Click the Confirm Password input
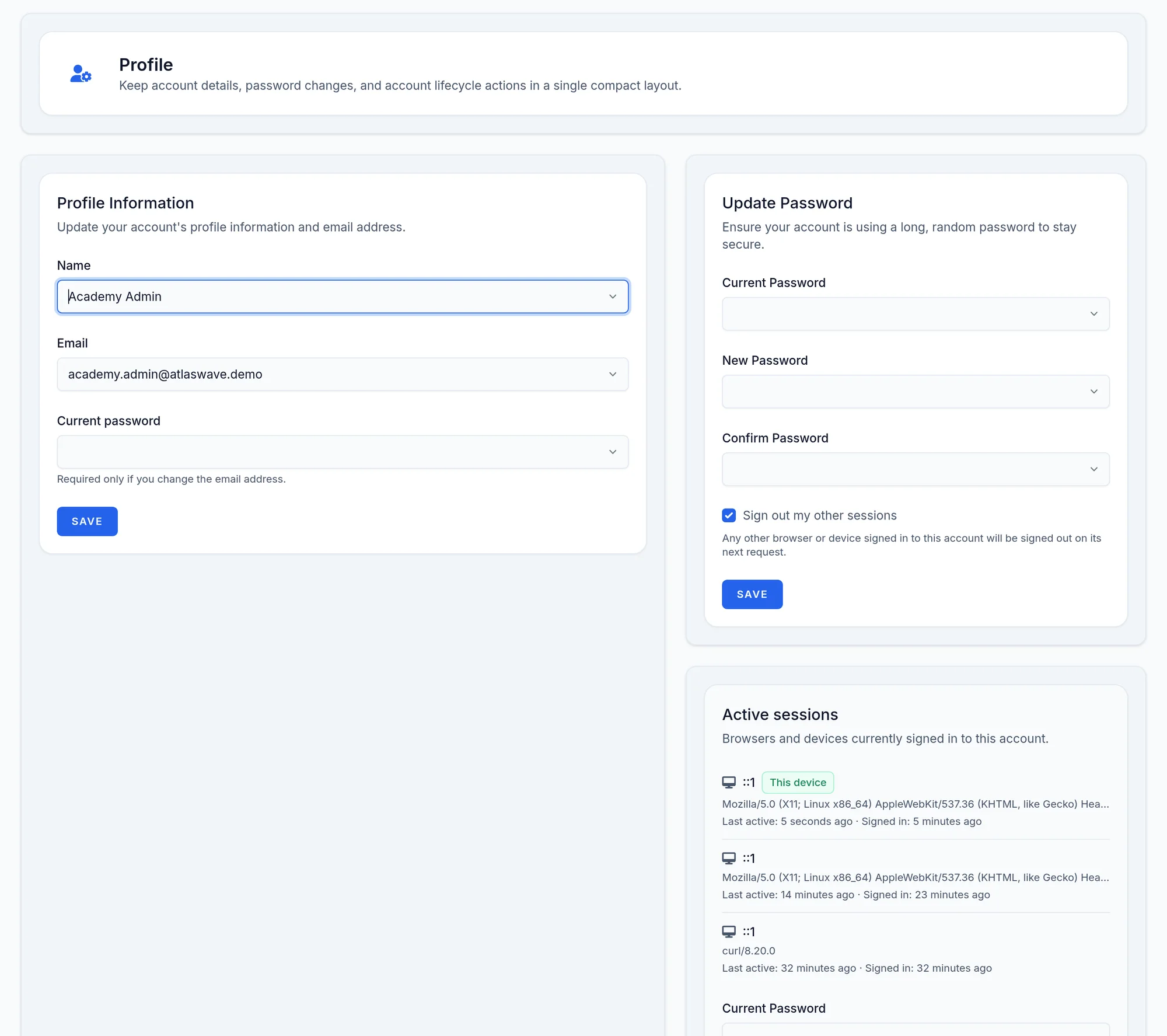 [916, 469]
